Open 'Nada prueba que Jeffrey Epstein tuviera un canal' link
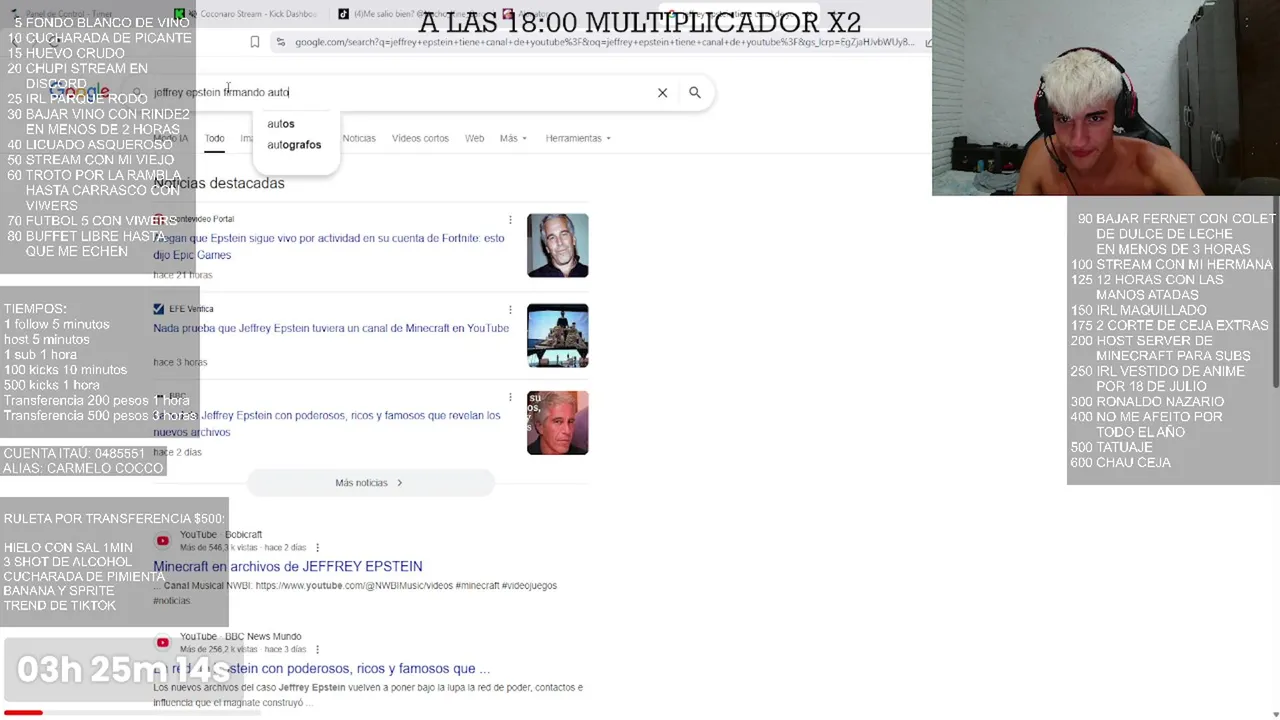 [x=331, y=328]
